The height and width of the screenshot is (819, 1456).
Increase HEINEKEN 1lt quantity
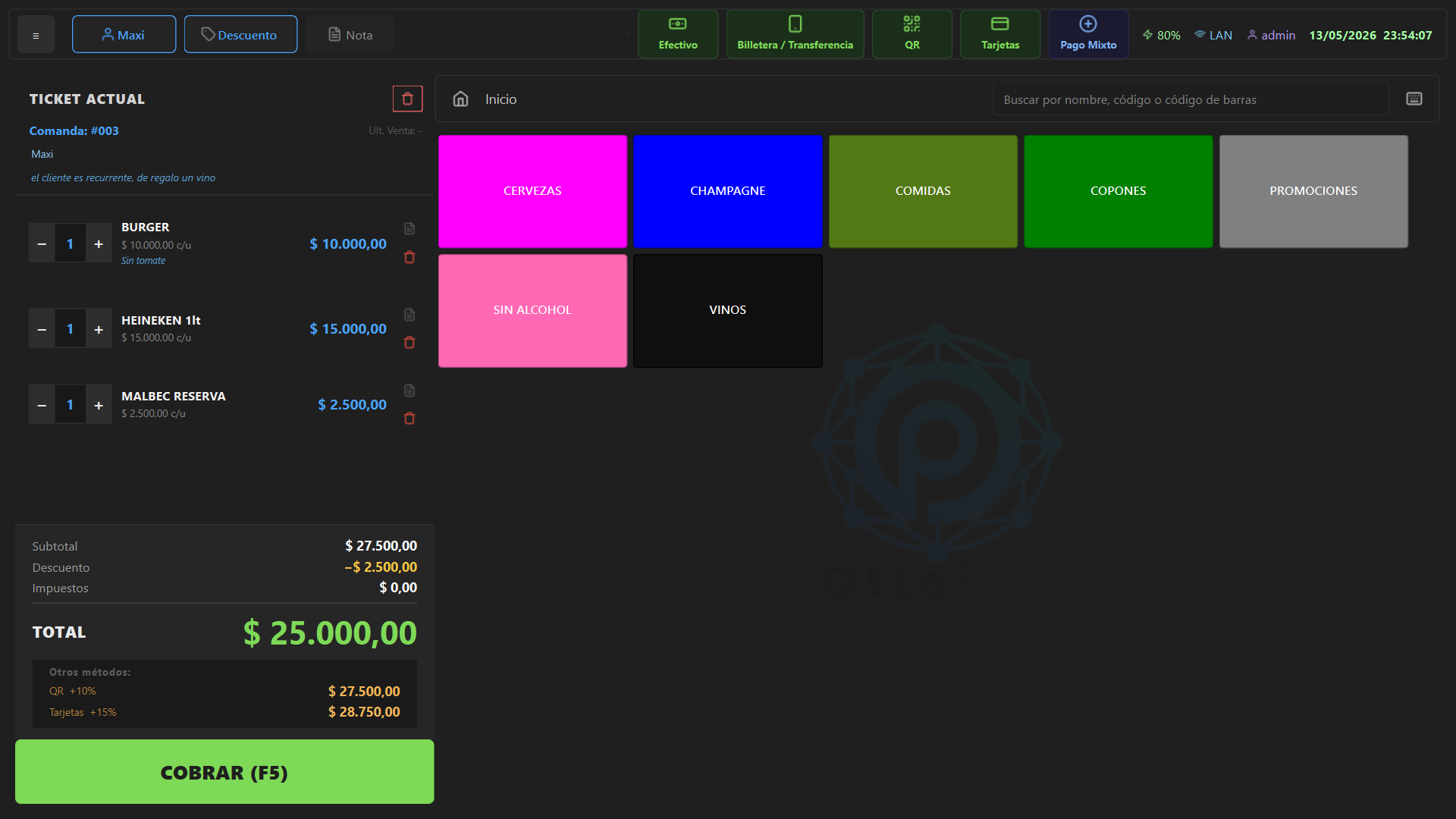pos(99,328)
